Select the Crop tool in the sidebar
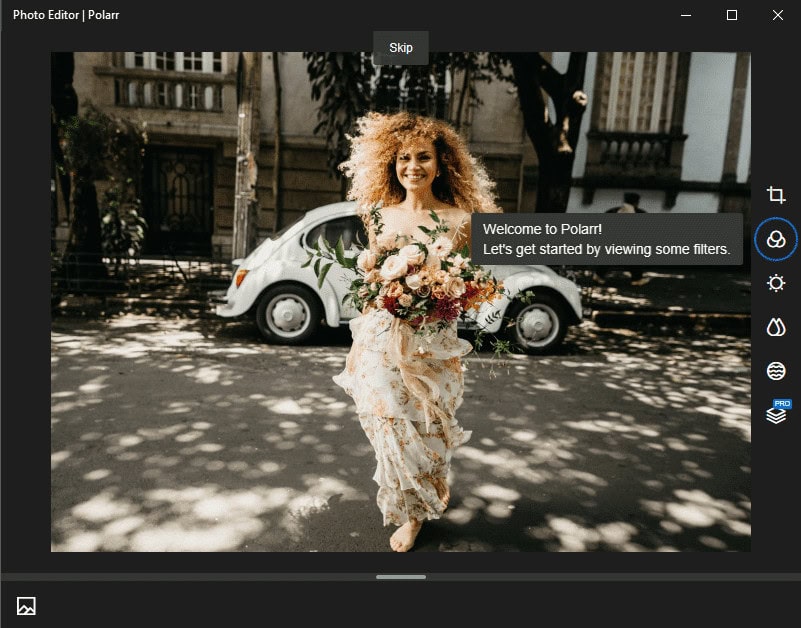 click(x=777, y=195)
